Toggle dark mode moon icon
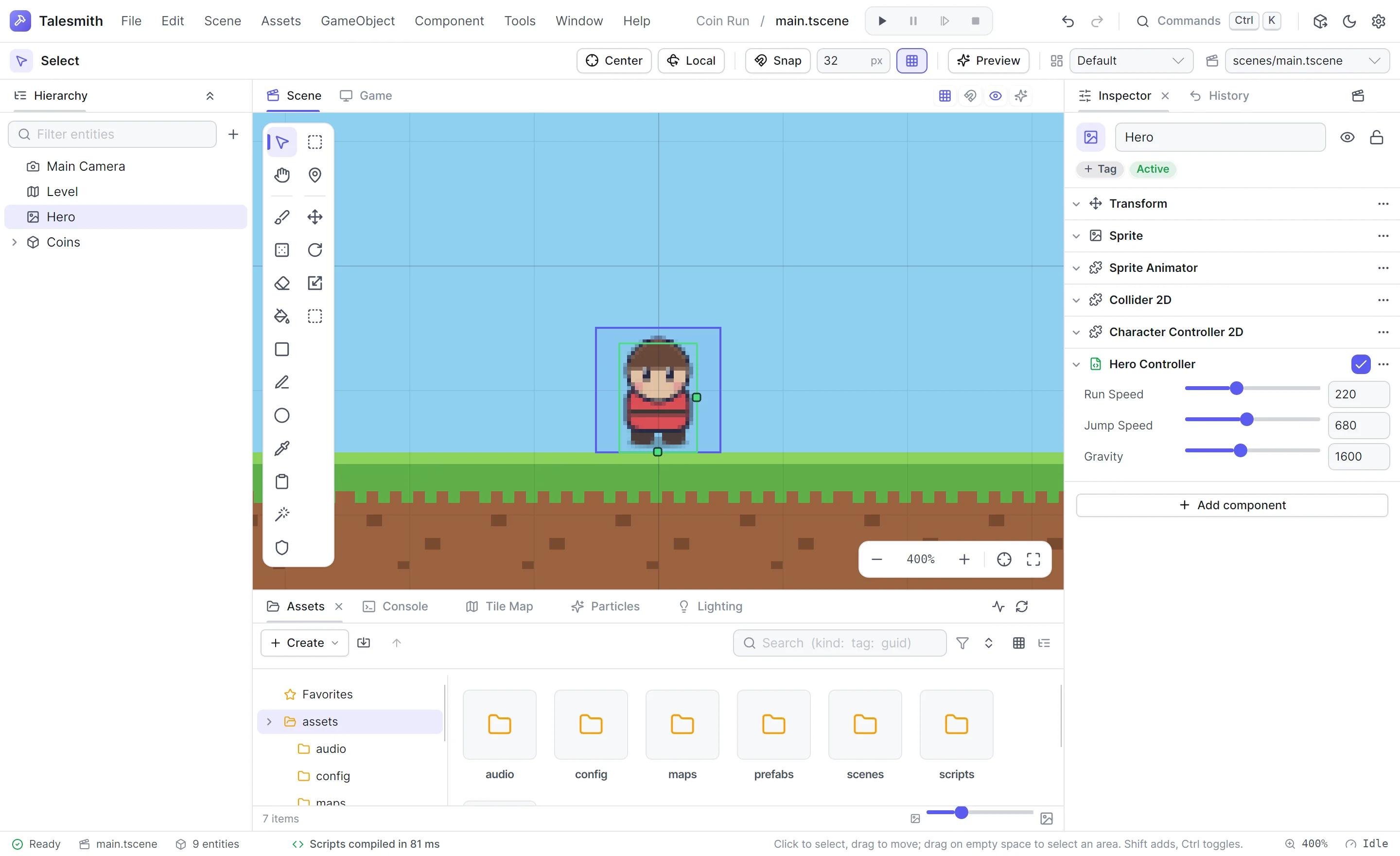Viewport: 1400px width, 856px height. (x=1349, y=21)
